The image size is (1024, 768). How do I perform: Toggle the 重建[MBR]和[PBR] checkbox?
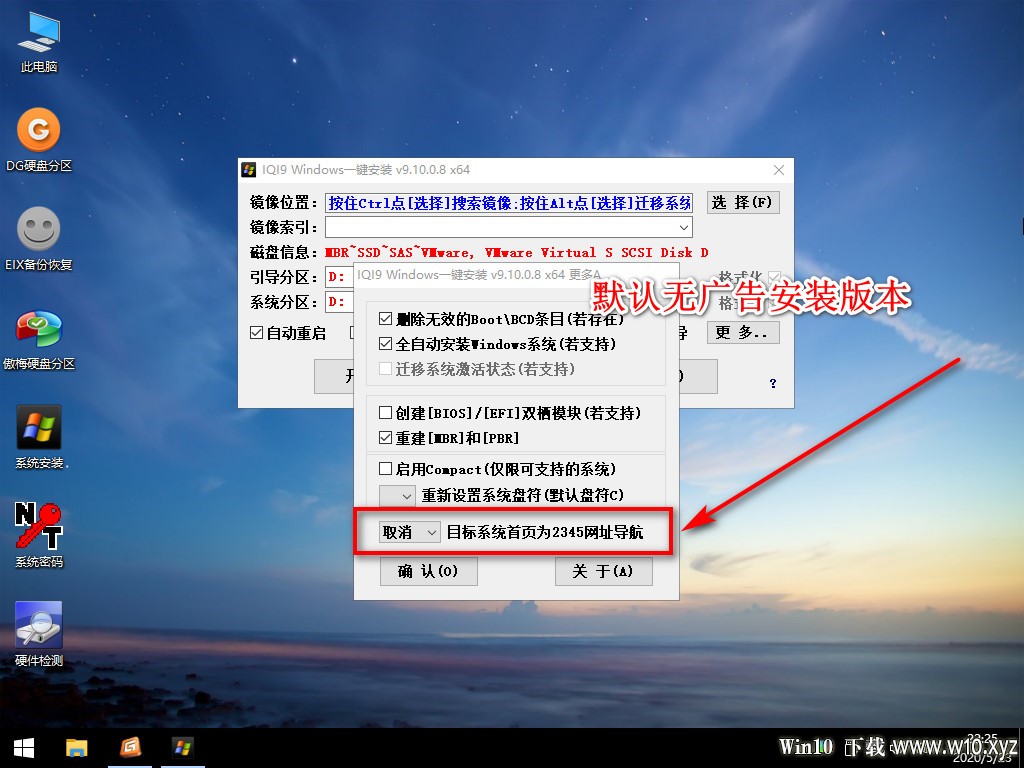coord(386,438)
